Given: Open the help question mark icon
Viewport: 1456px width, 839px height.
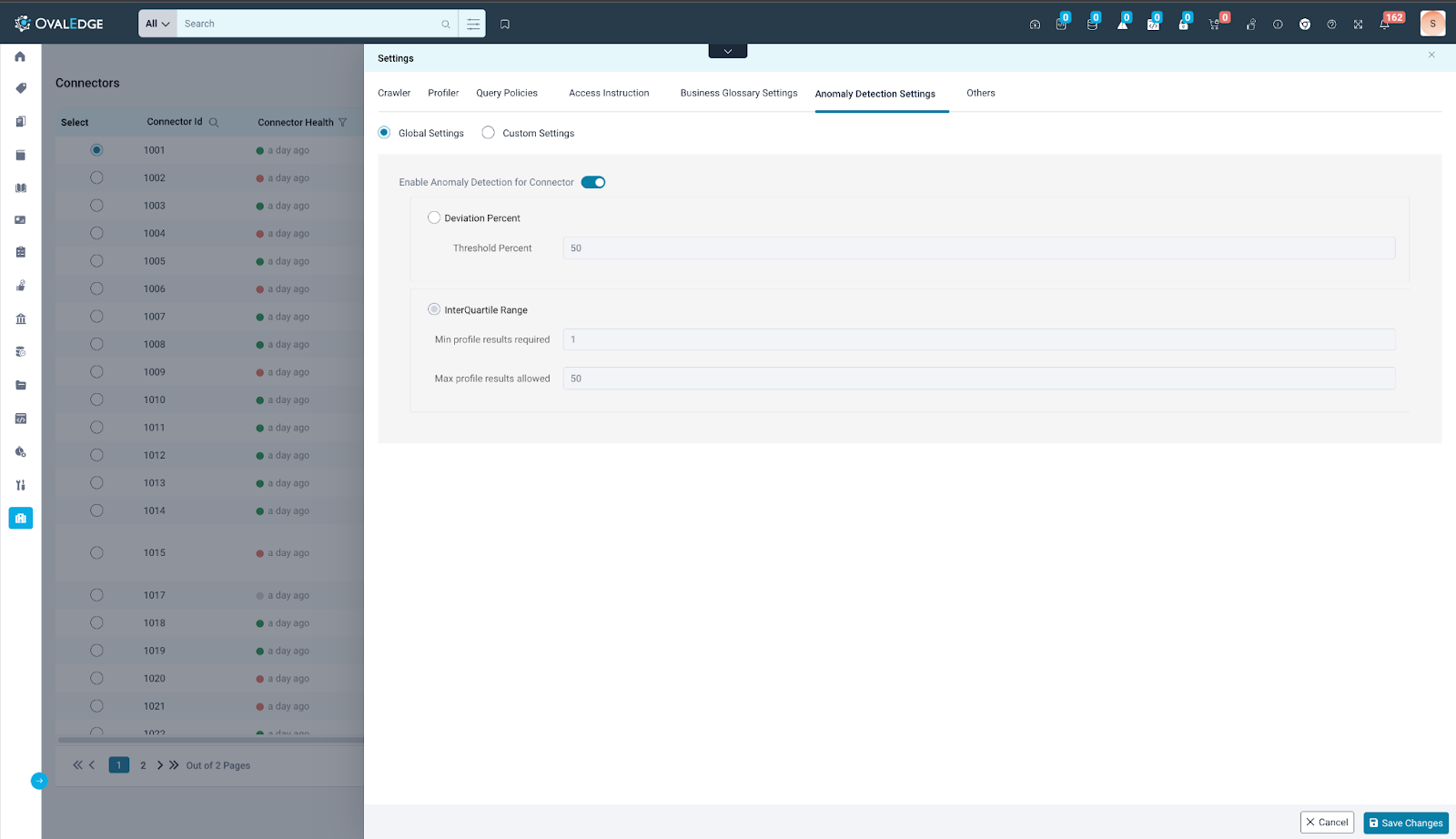Looking at the screenshot, I should pos(1331,25).
